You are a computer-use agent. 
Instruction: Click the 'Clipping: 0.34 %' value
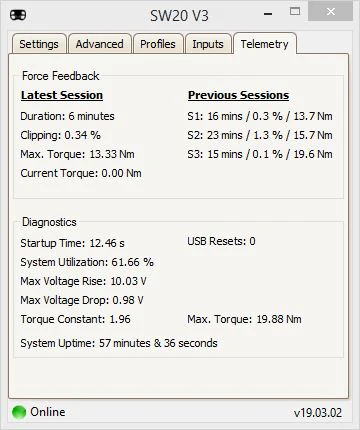(x=60, y=135)
